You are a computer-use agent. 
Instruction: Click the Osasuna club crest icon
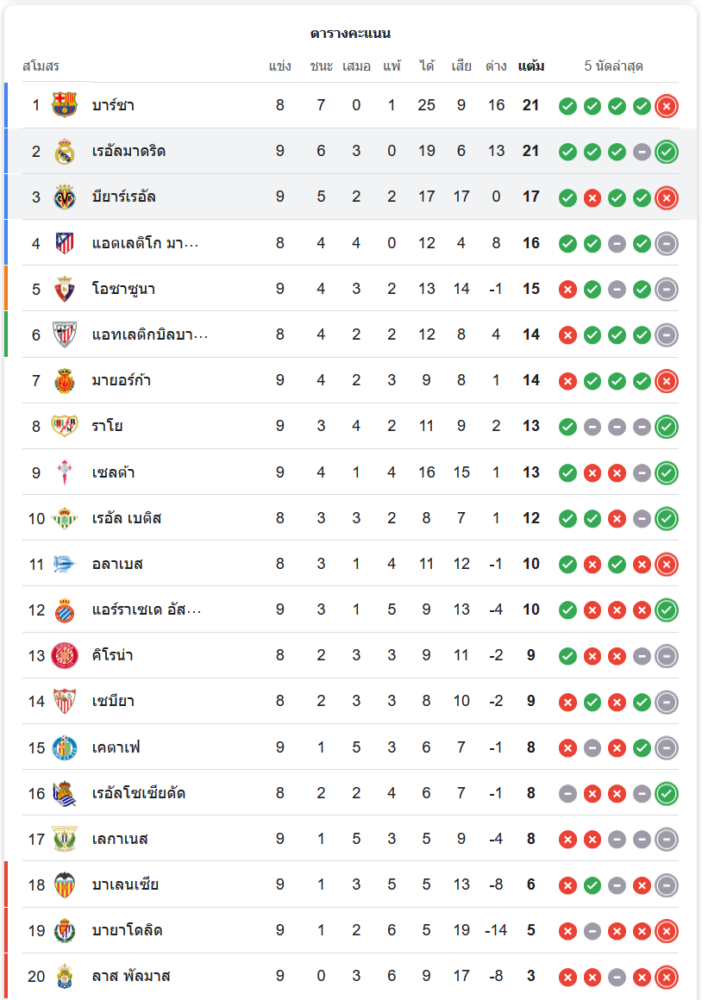[65, 289]
